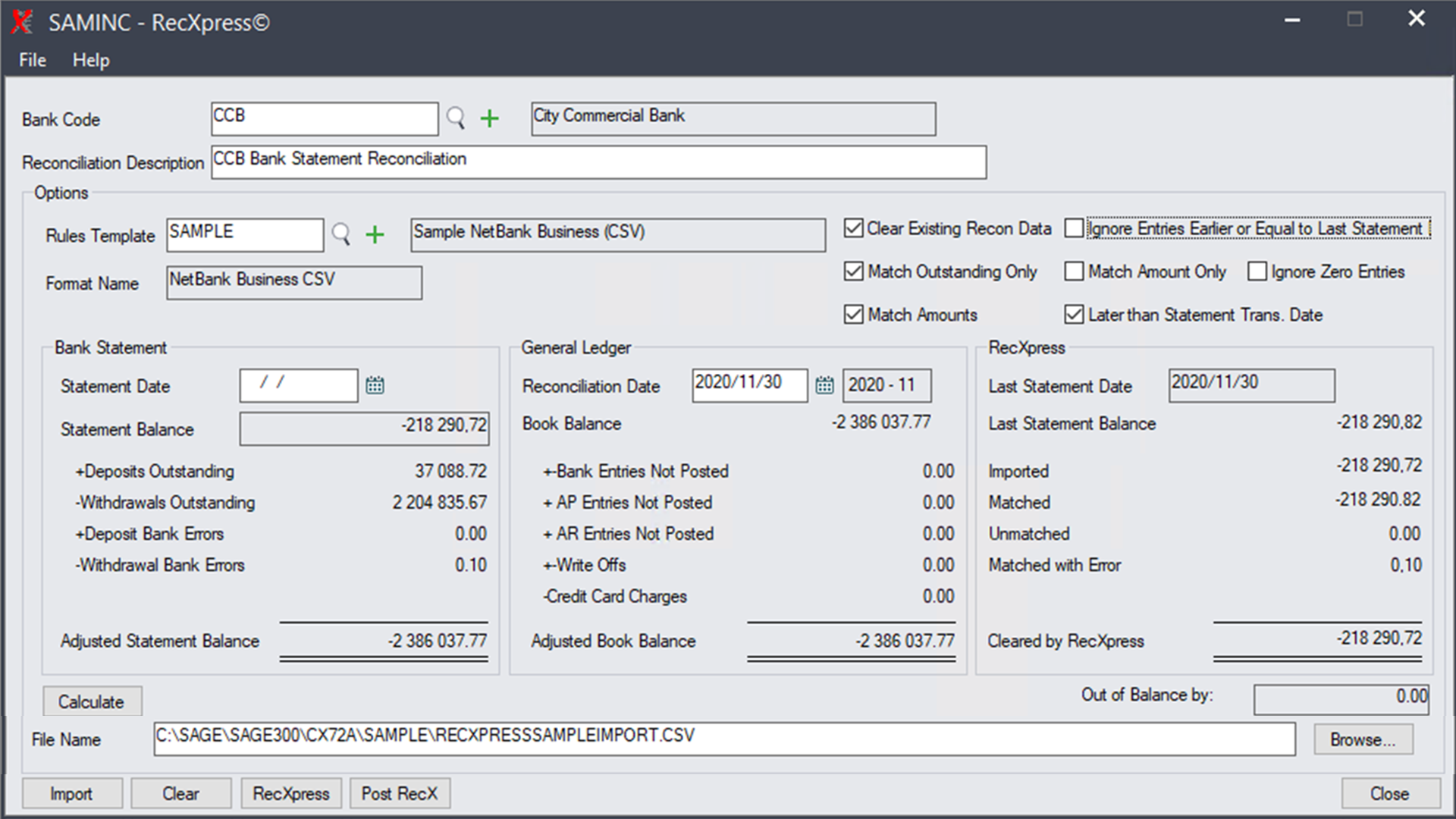Toggle Match Amount Only checkbox
This screenshot has height=819, width=1456.
point(1074,271)
